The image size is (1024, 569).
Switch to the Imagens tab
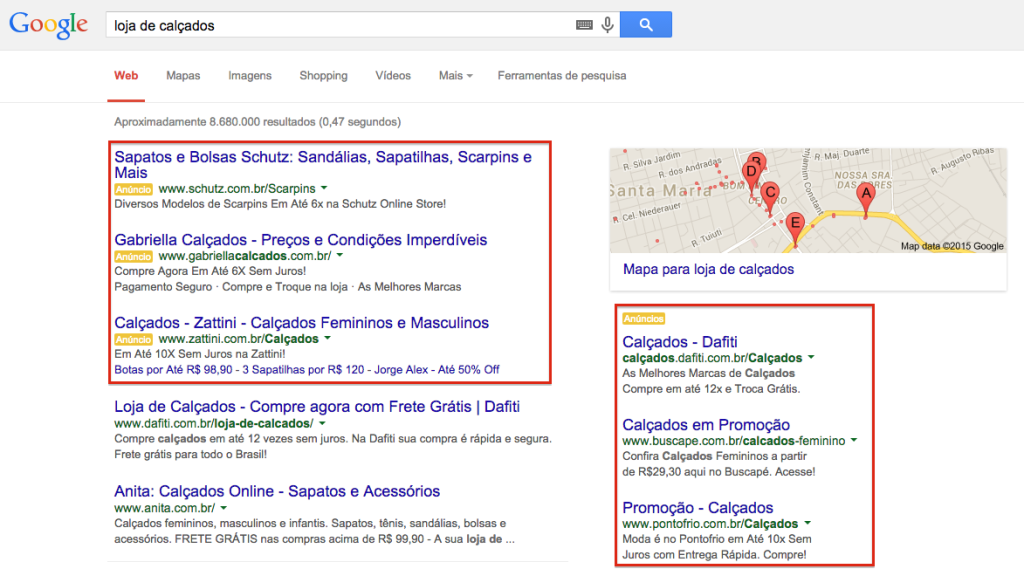pos(249,76)
